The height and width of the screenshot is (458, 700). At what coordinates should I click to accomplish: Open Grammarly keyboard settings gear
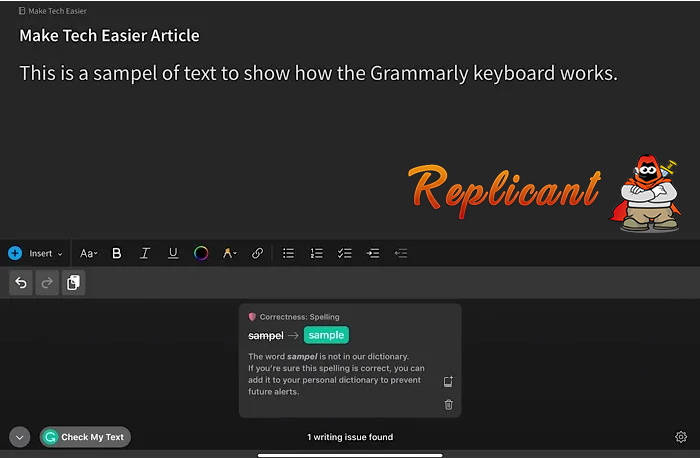coord(681,437)
